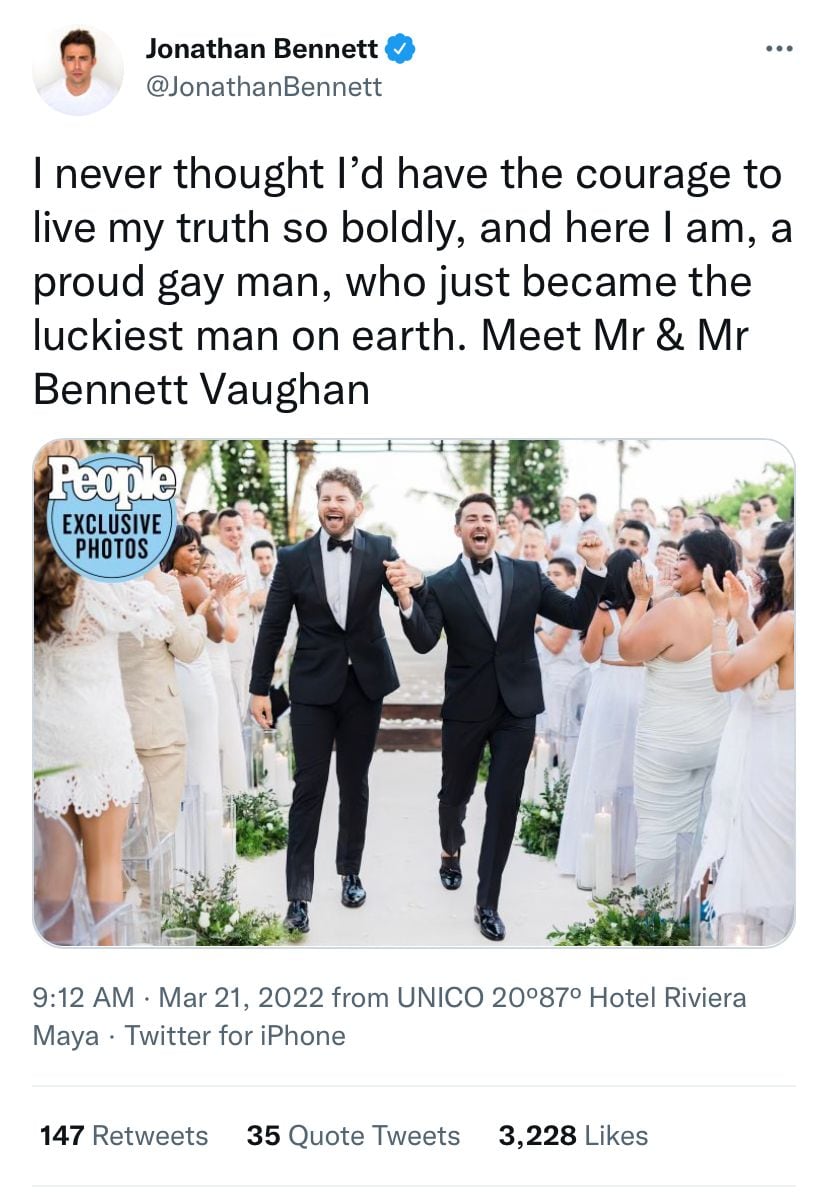
Task: Tap the blue Exclusive Photos circle badge
Action: [x=112, y=537]
